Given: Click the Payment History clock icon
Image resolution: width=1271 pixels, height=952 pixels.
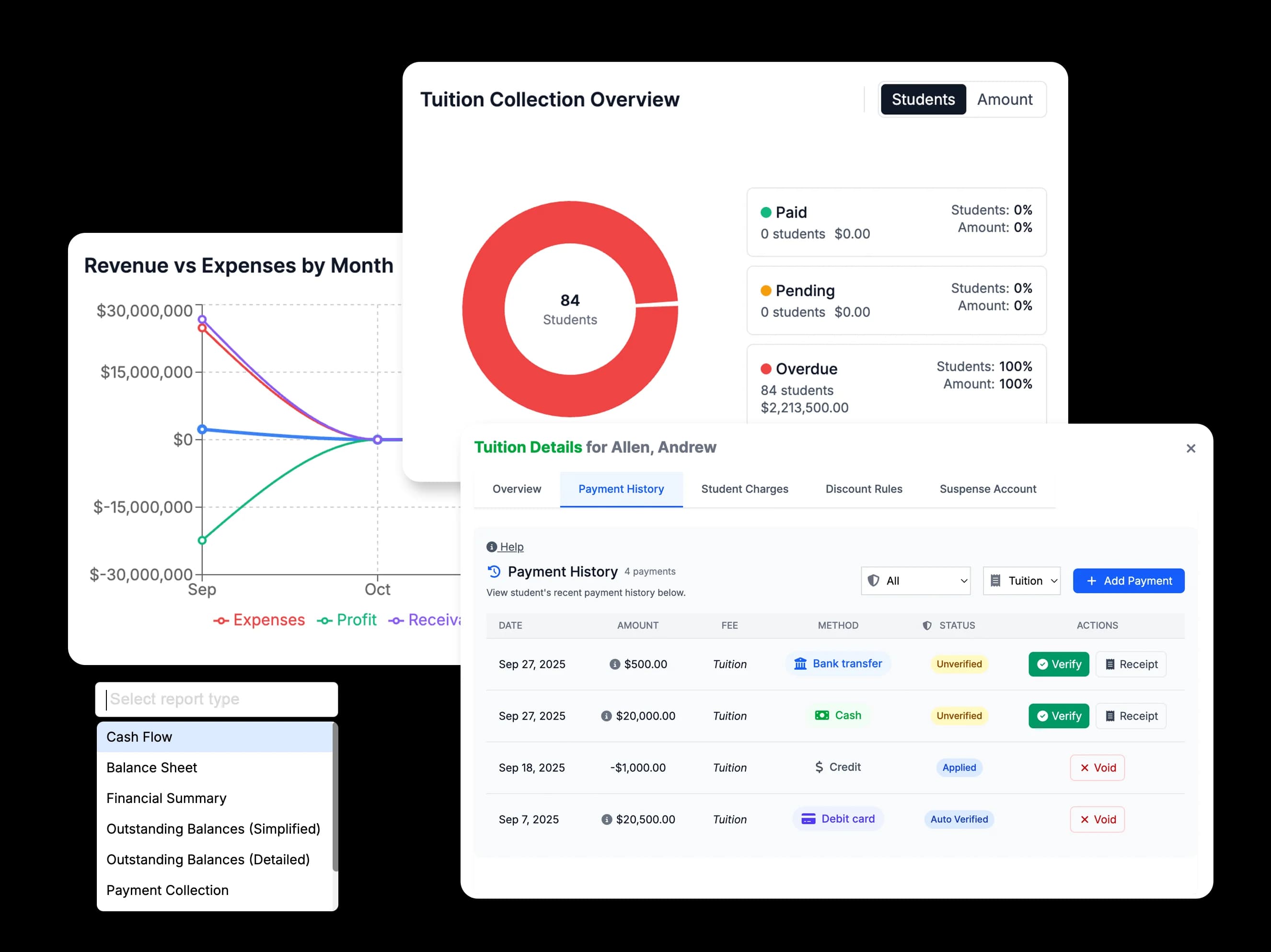Looking at the screenshot, I should point(494,572).
